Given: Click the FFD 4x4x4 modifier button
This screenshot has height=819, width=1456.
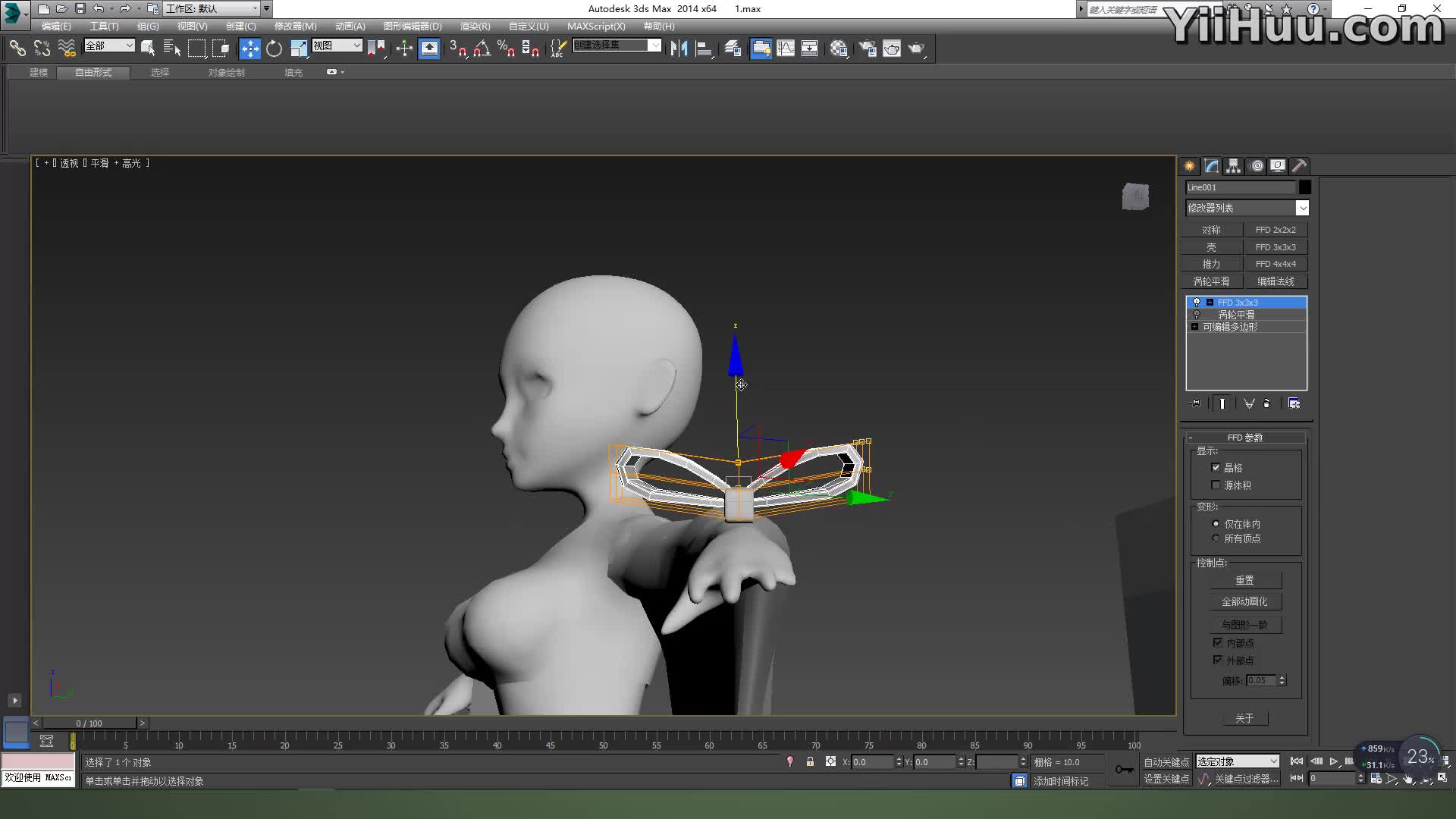Looking at the screenshot, I should pos(1276,264).
